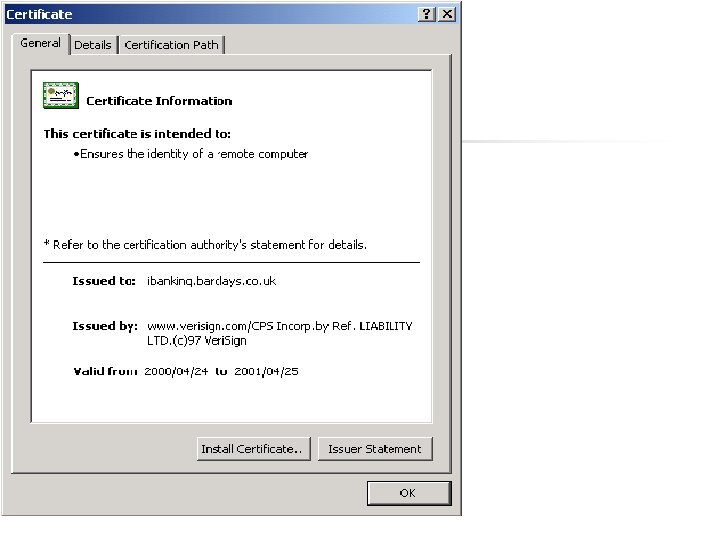
Task: Click the ibanking.barclays.co.uk issued-to value
Action: pos(211,281)
